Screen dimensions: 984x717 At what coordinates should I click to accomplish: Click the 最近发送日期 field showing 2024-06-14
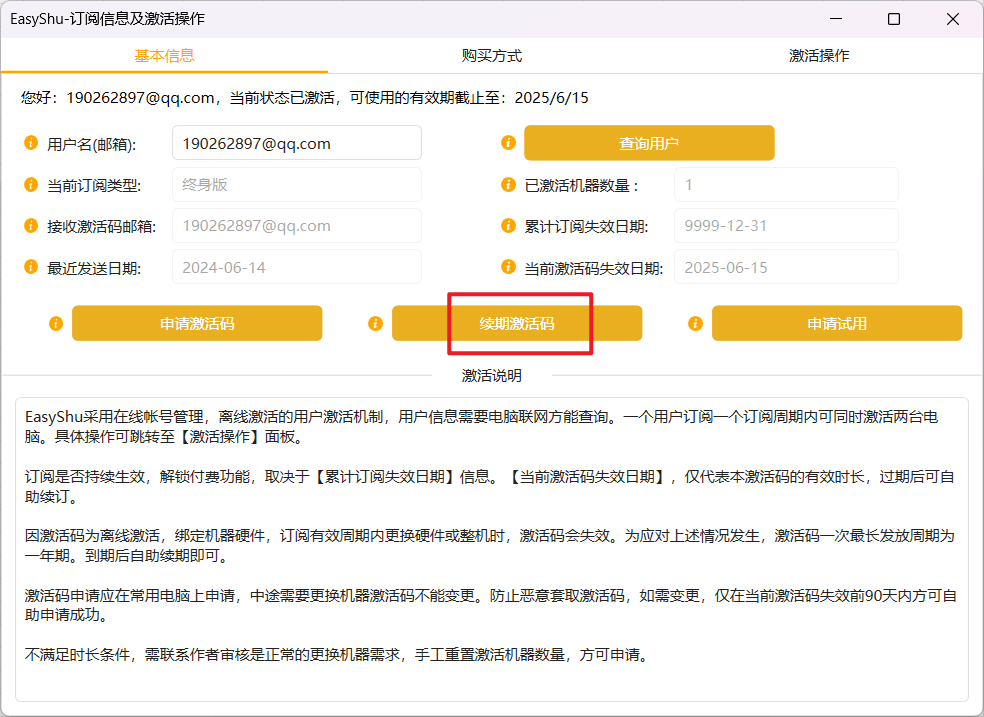tap(297, 267)
